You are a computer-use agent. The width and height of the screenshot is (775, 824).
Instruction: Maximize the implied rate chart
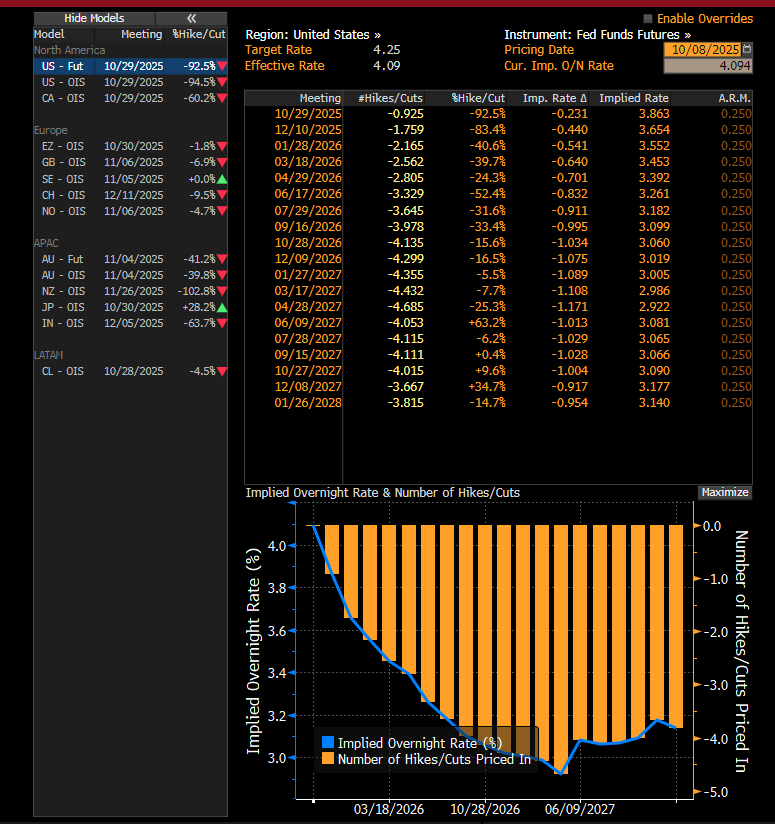(724, 492)
